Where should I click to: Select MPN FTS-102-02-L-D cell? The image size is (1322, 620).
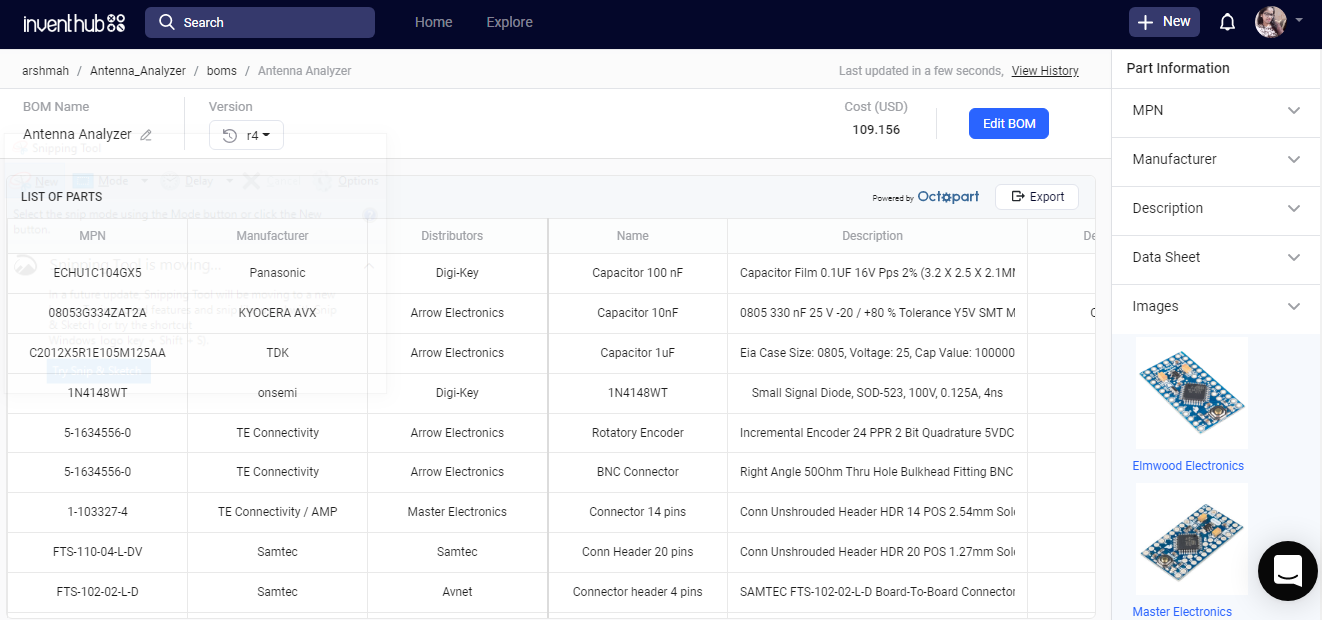97,592
